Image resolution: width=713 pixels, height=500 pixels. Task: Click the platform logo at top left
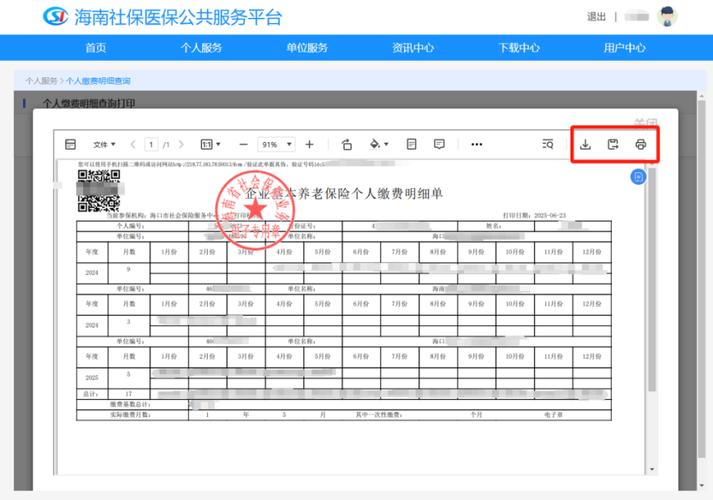(x=55, y=17)
